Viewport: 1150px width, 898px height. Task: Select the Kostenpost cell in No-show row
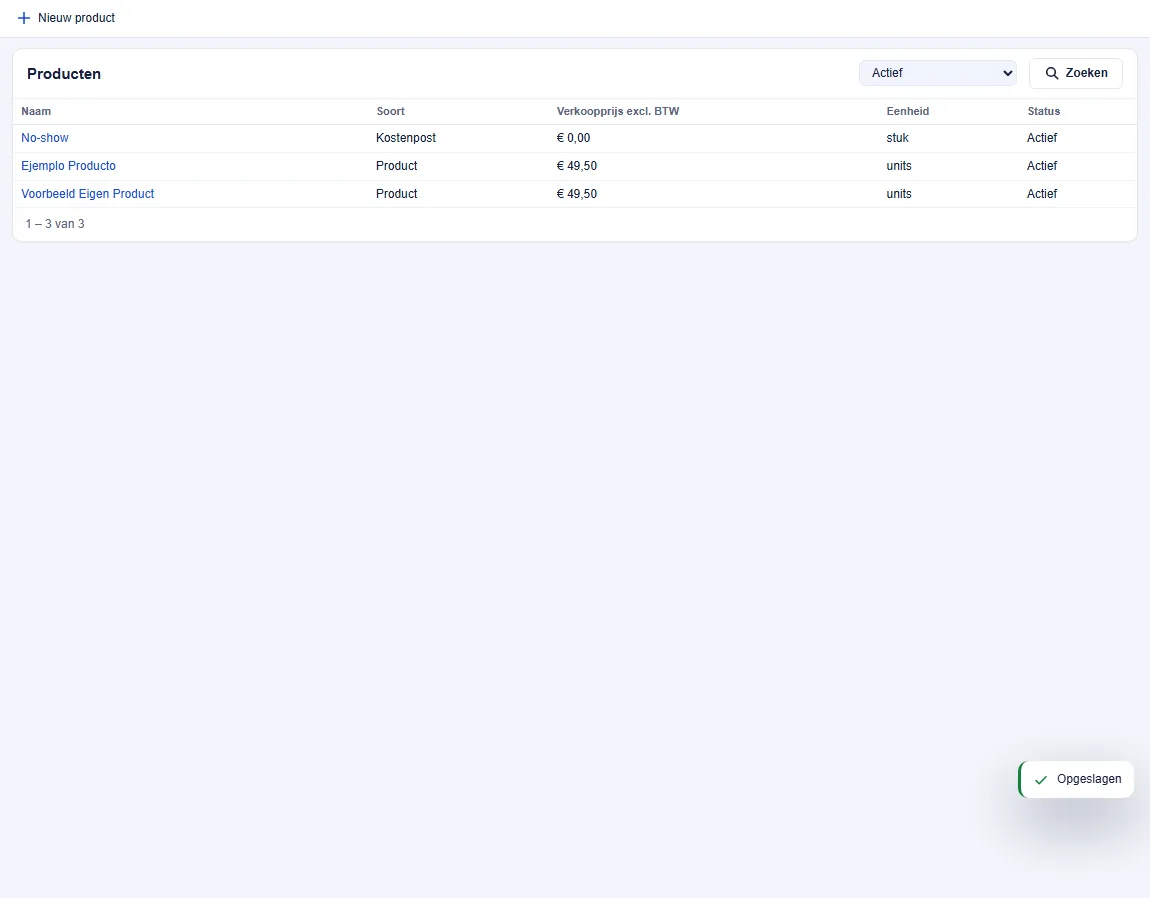(x=406, y=138)
